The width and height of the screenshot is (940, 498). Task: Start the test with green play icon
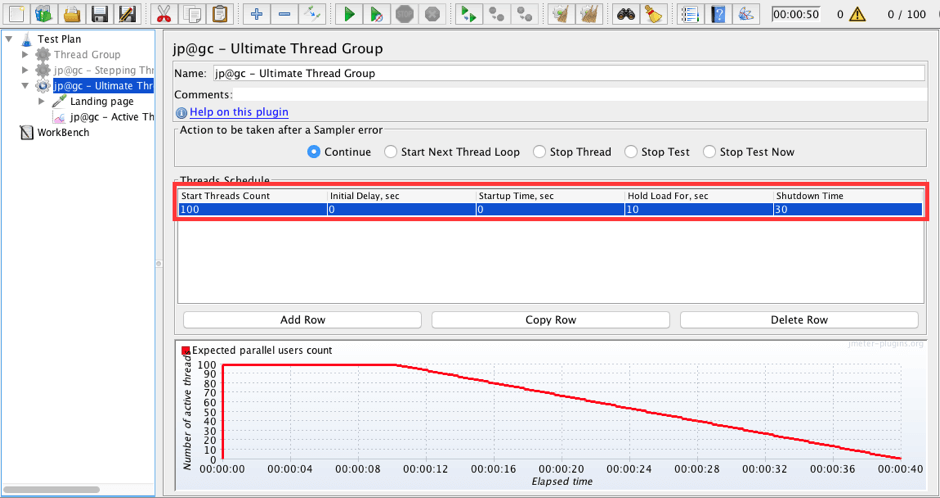349,14
